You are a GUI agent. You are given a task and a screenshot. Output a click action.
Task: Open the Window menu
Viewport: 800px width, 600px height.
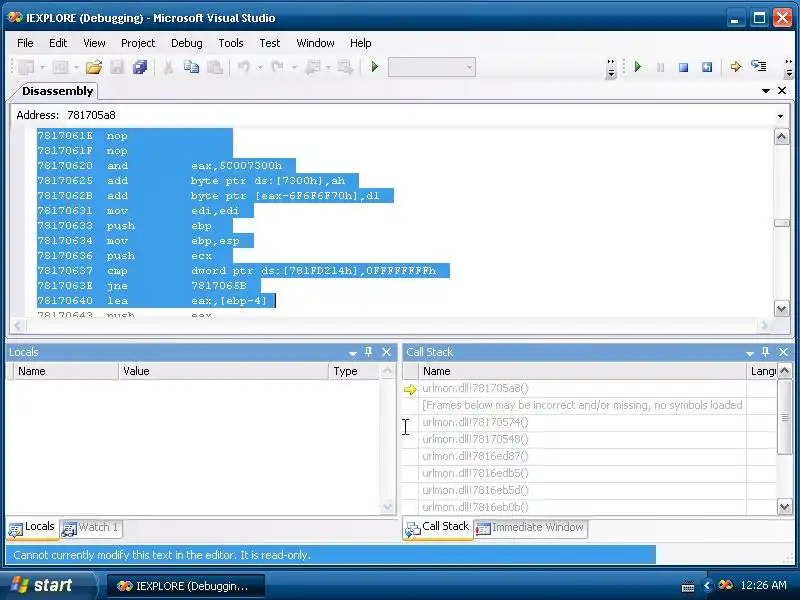[315, 43]
